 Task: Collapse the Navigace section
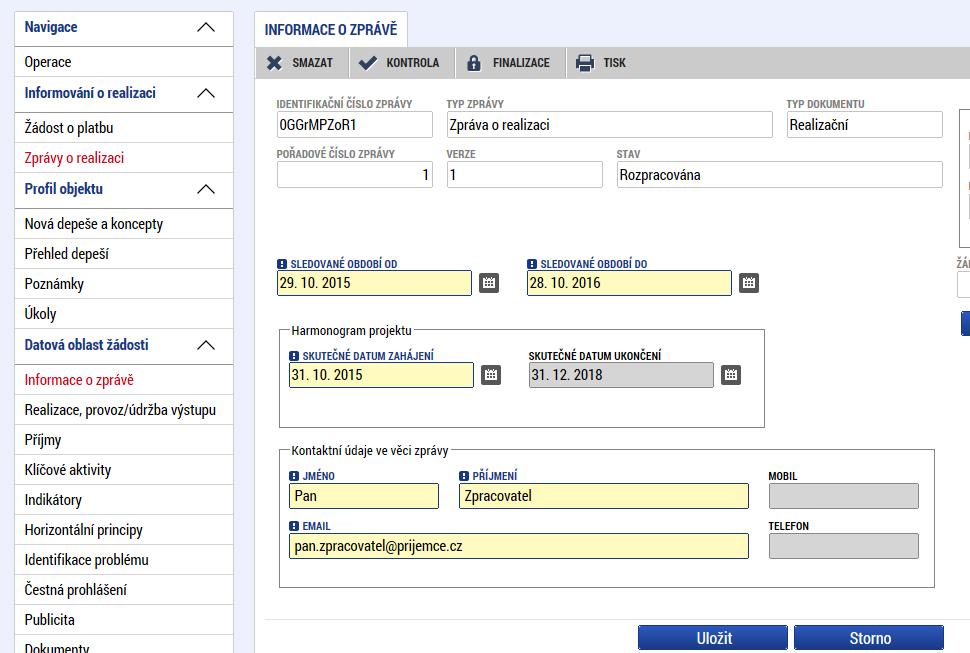point(206,28)
